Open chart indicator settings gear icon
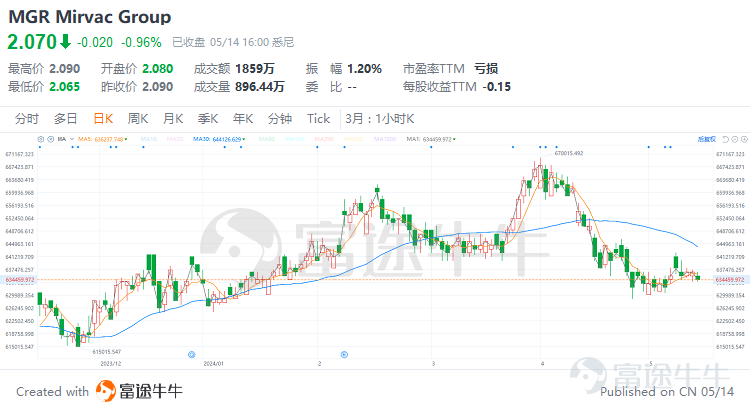The height and width of the screenshot is (412, 750). pos(41,139)
